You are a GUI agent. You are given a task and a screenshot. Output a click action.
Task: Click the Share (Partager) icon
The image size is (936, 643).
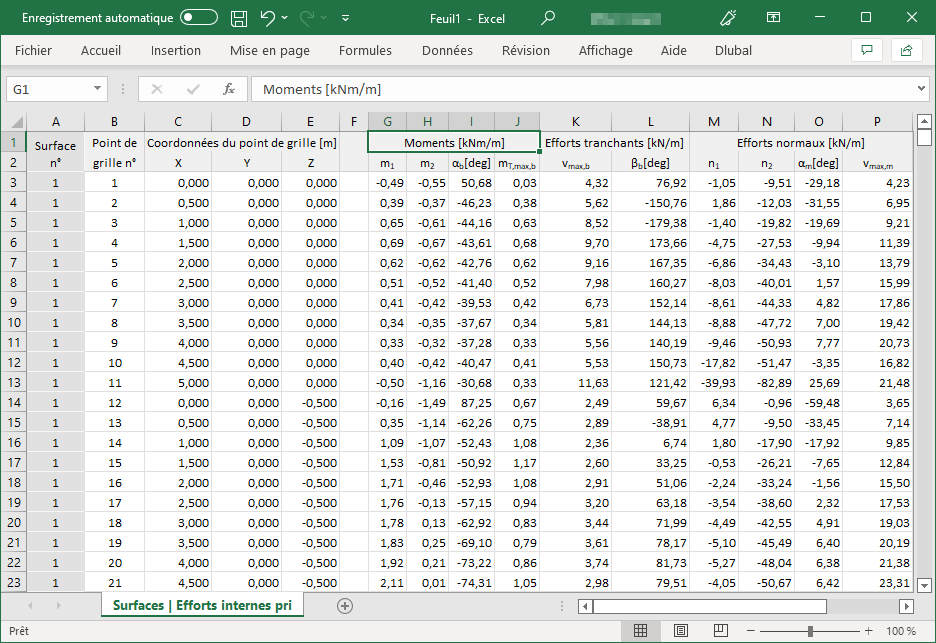[x=906, y=50]
